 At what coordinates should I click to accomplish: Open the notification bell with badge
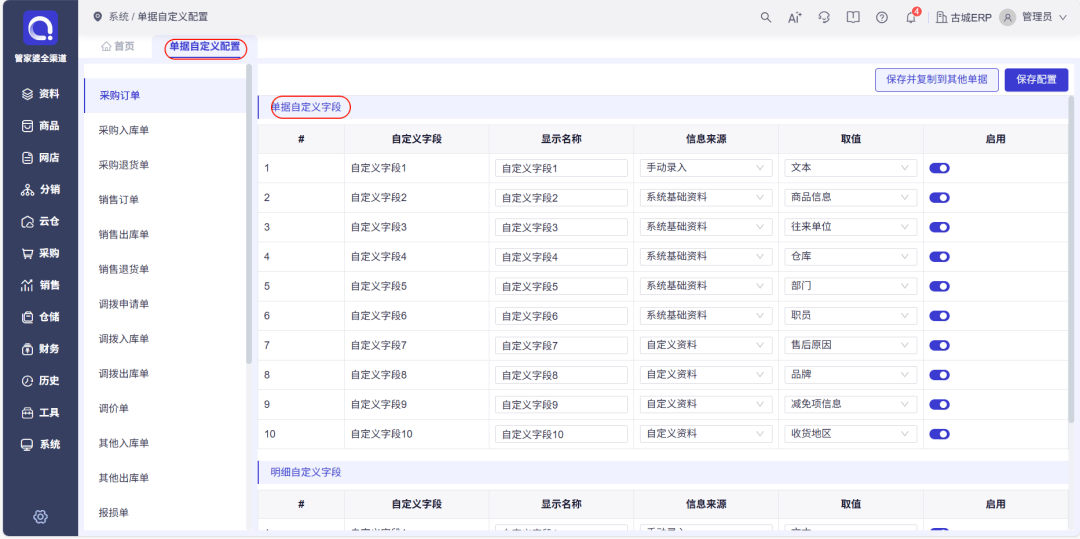point(911,17)
